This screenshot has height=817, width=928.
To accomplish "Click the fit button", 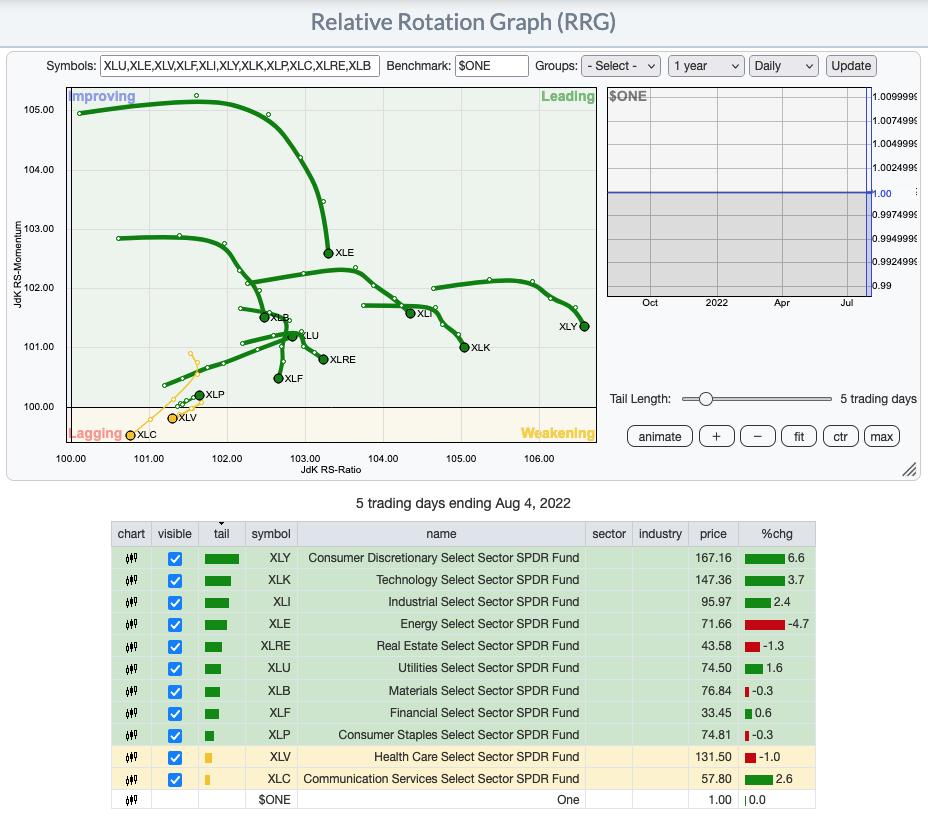I will 799,437.
